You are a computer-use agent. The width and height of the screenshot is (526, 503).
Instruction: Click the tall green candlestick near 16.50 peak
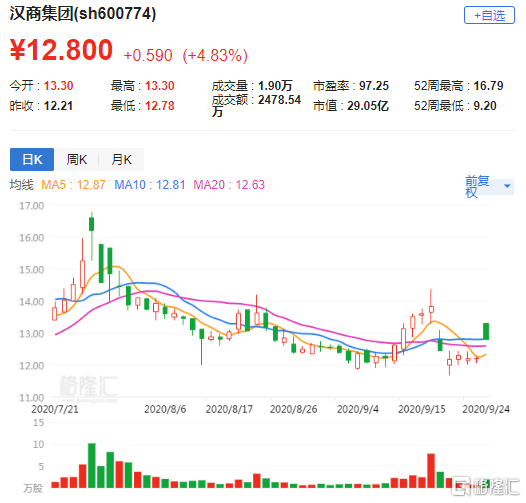[x=92, y=224]
